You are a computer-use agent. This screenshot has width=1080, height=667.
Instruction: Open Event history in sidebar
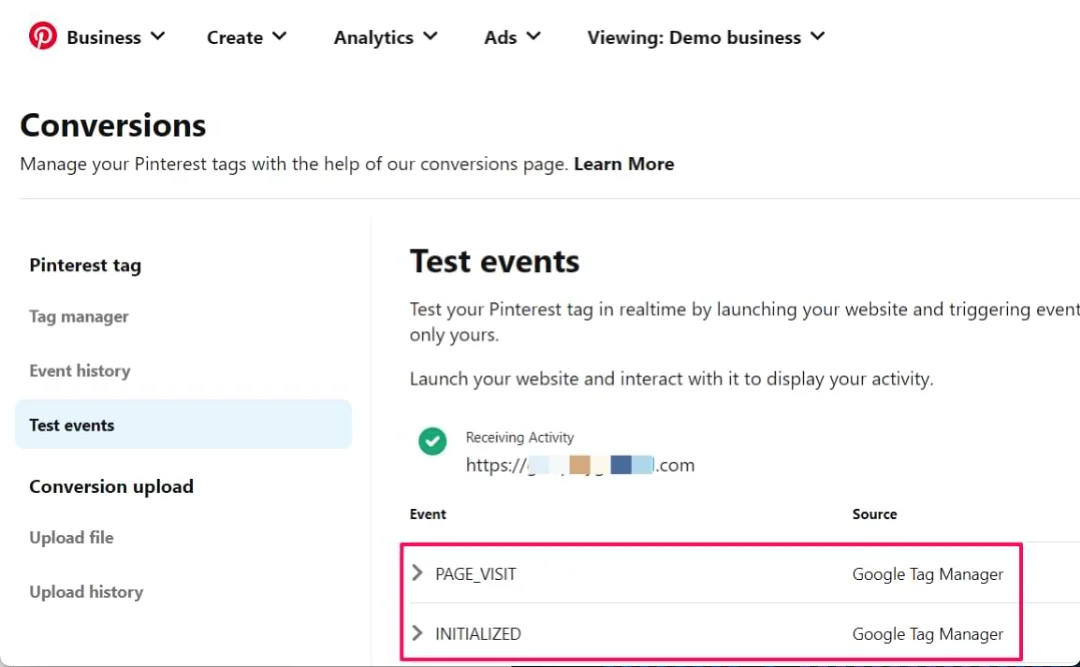point(80,371)
